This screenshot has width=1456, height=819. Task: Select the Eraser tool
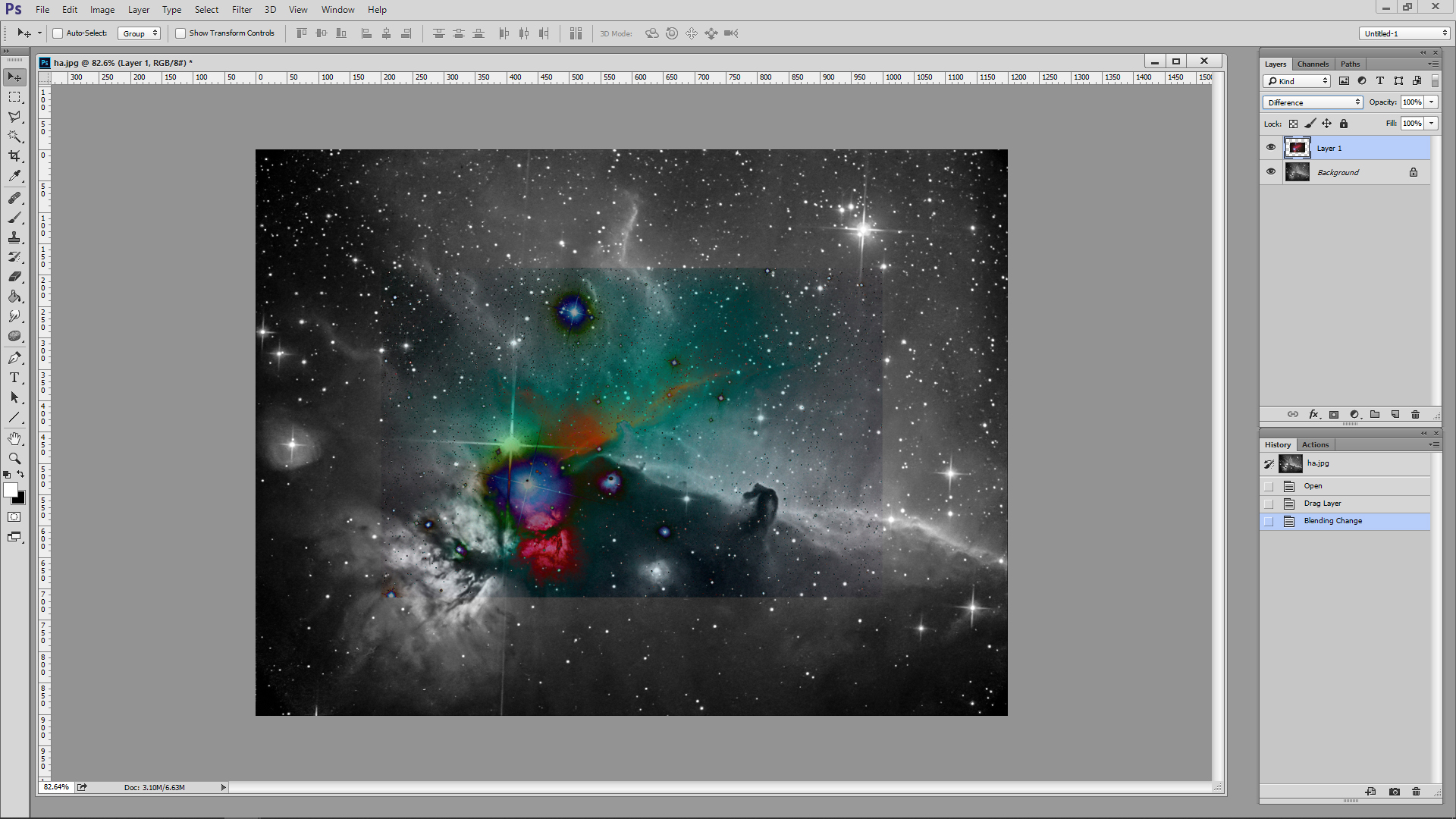[x=14, y=277]
